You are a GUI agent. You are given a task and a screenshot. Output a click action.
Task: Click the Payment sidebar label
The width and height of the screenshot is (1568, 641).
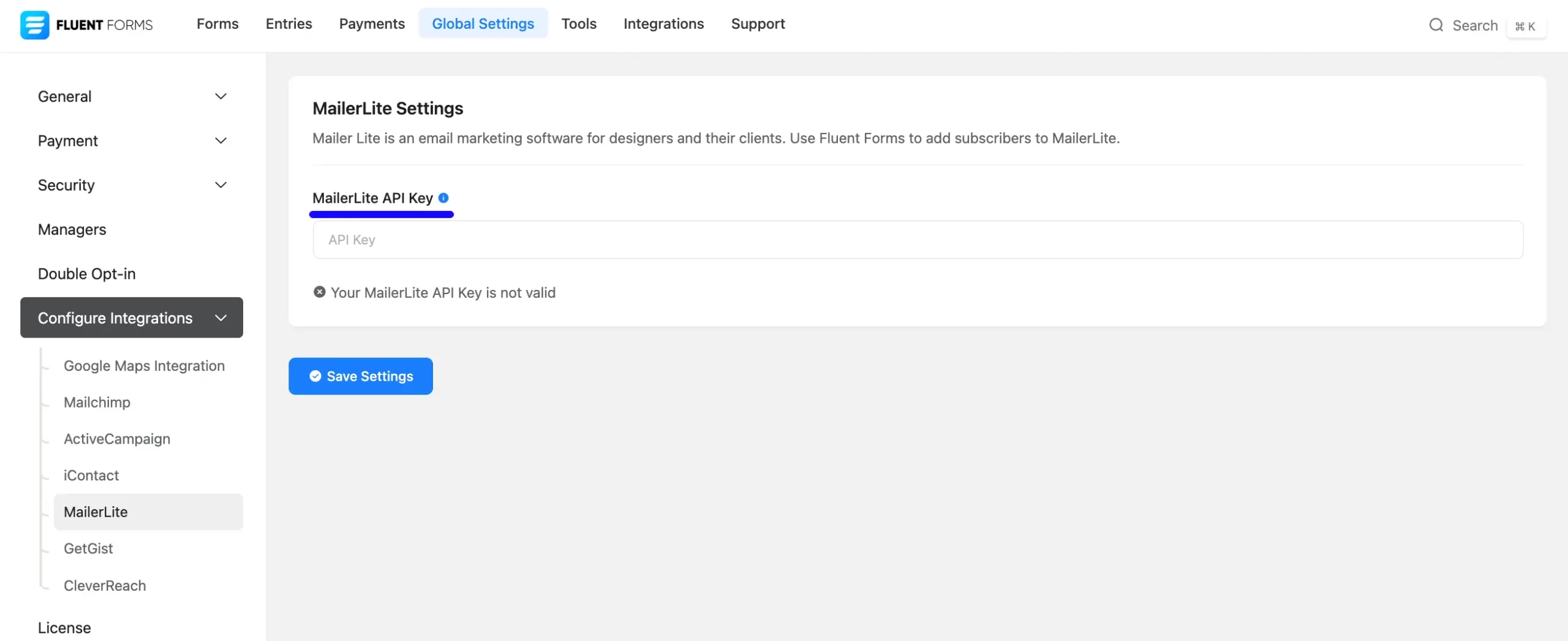tap(68, 141)
